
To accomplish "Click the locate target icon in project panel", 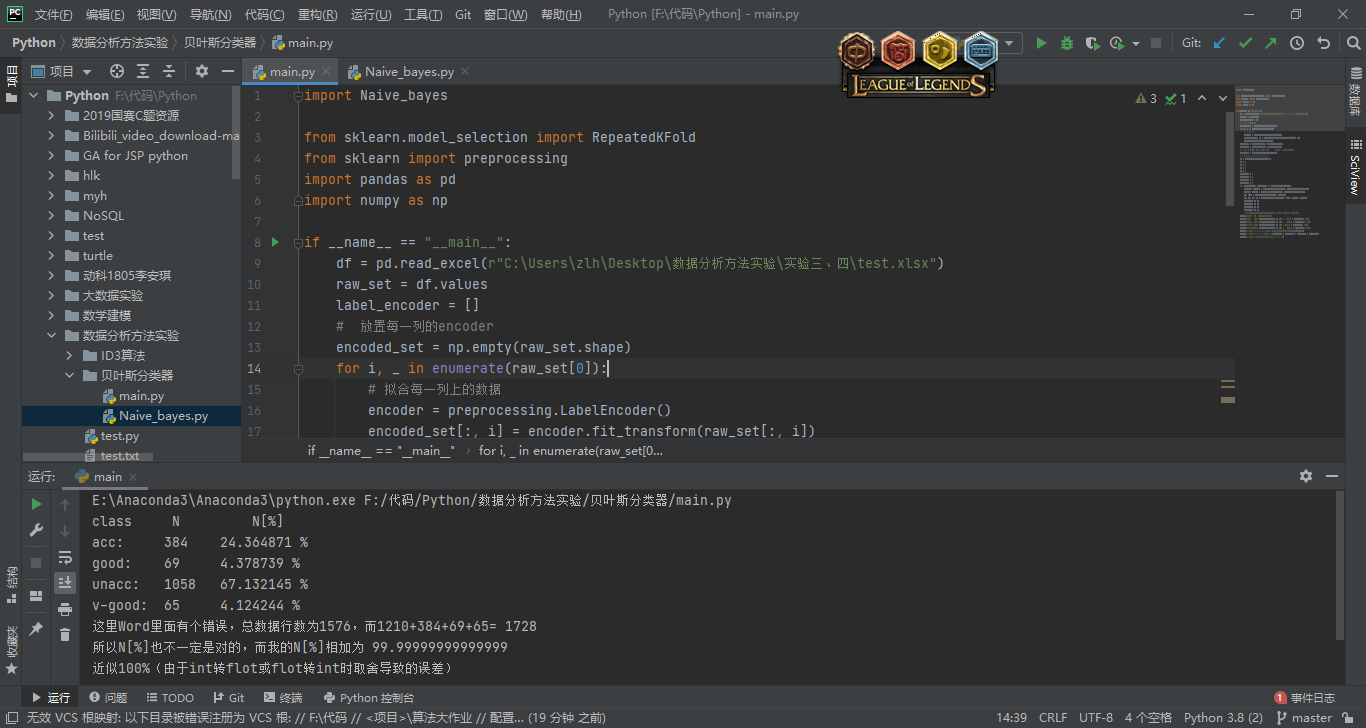I will [x=117, y=71].
